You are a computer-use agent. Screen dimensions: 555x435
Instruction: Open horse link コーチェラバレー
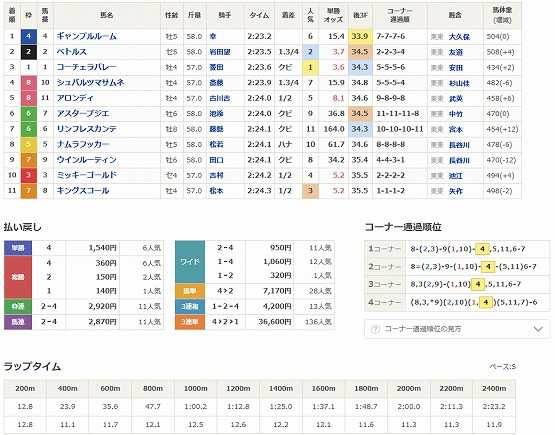(86, 67)
